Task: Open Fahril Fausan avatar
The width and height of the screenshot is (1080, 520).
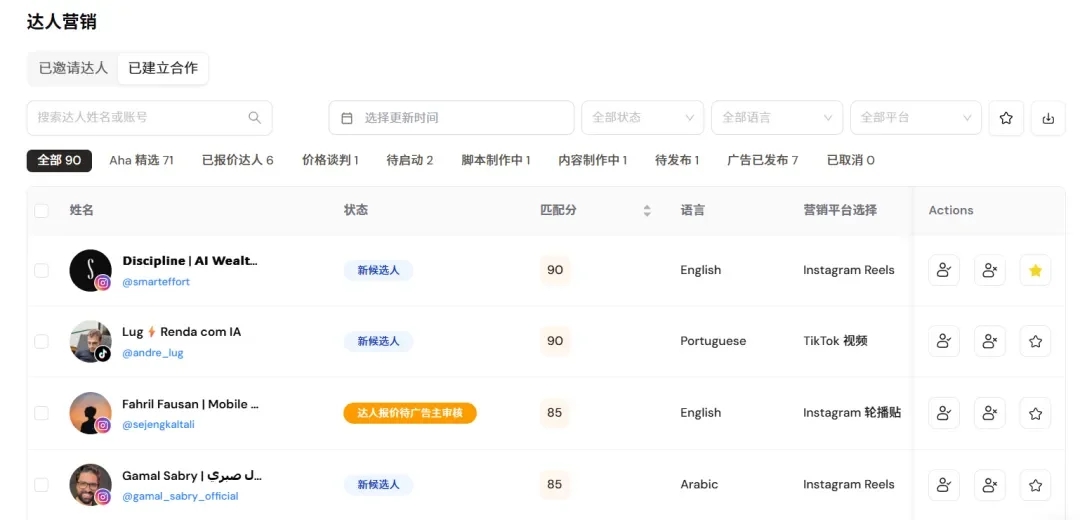Action: (90, 413)
